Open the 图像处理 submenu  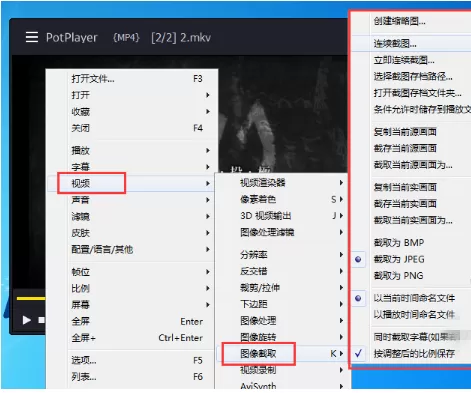pos(282,320)
